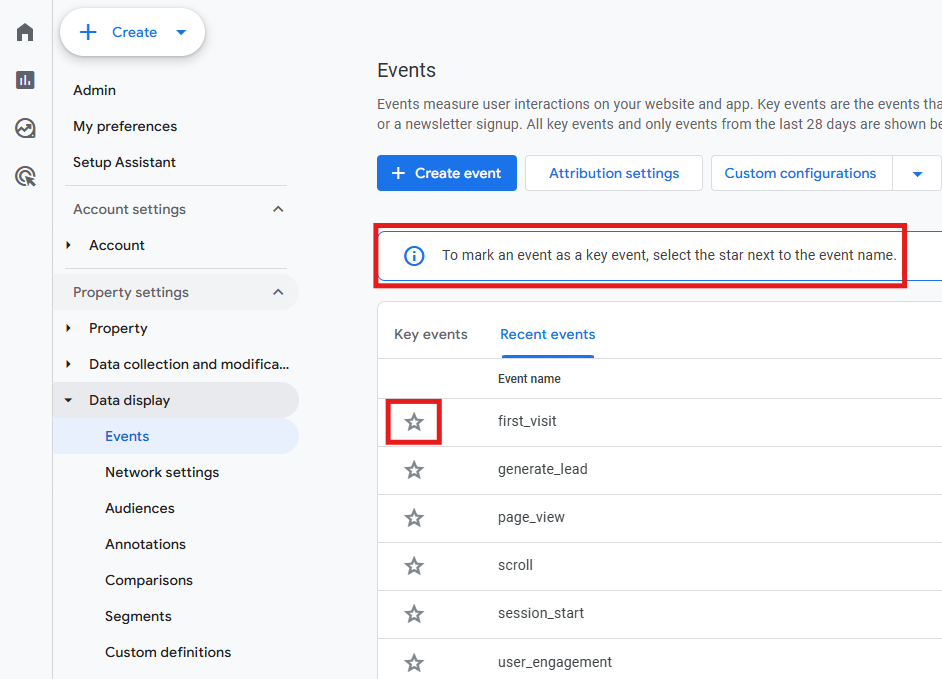Click the page_view event name
The width and height of the screenshot is (942, 679).
531,517
